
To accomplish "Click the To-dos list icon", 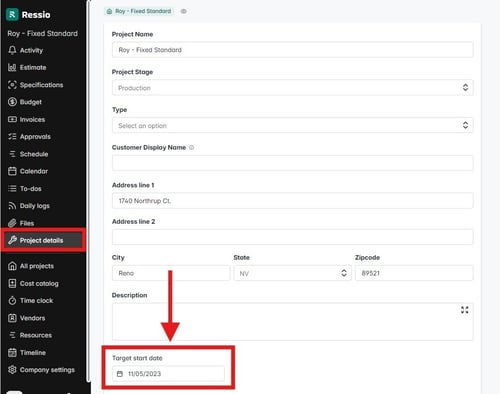I will (x=12, y=189).
